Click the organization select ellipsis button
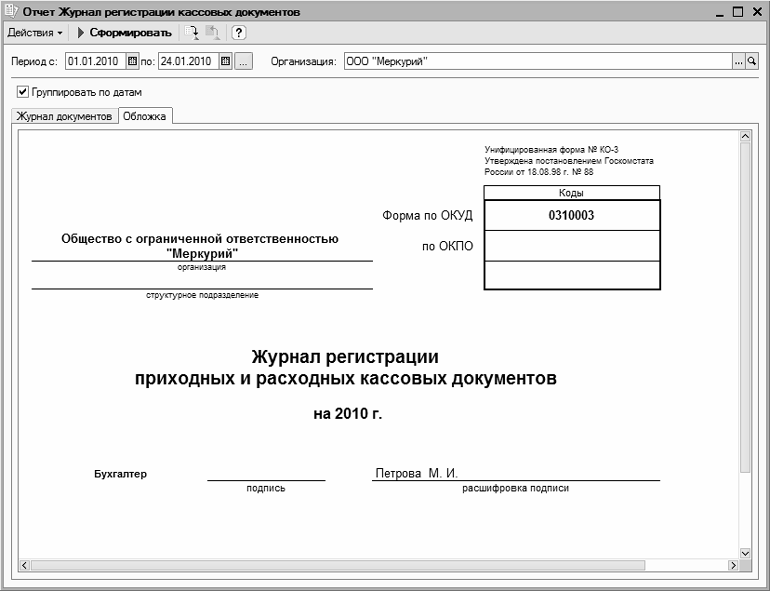 (x=739, y=61)
